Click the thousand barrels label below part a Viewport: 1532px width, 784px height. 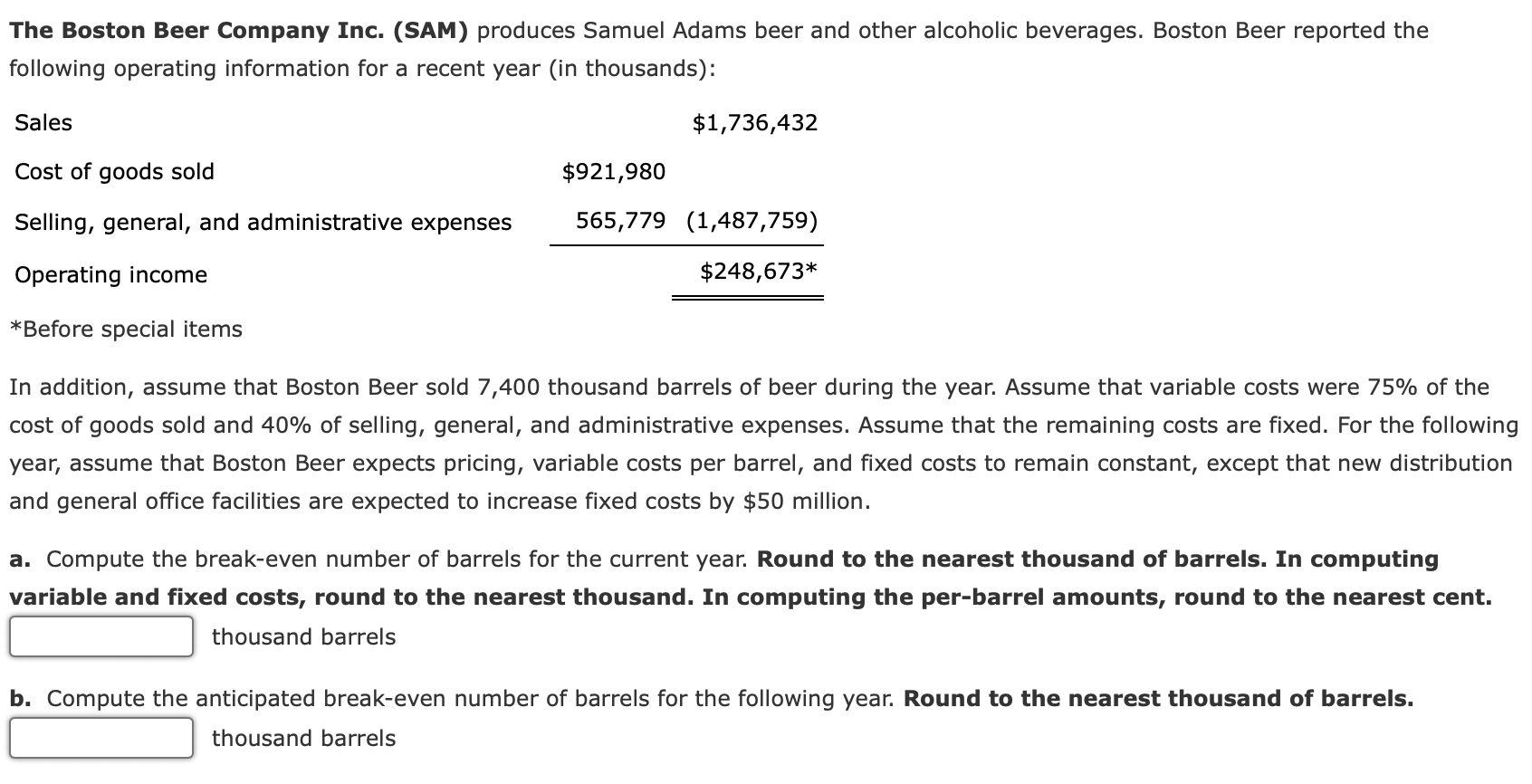302,637
